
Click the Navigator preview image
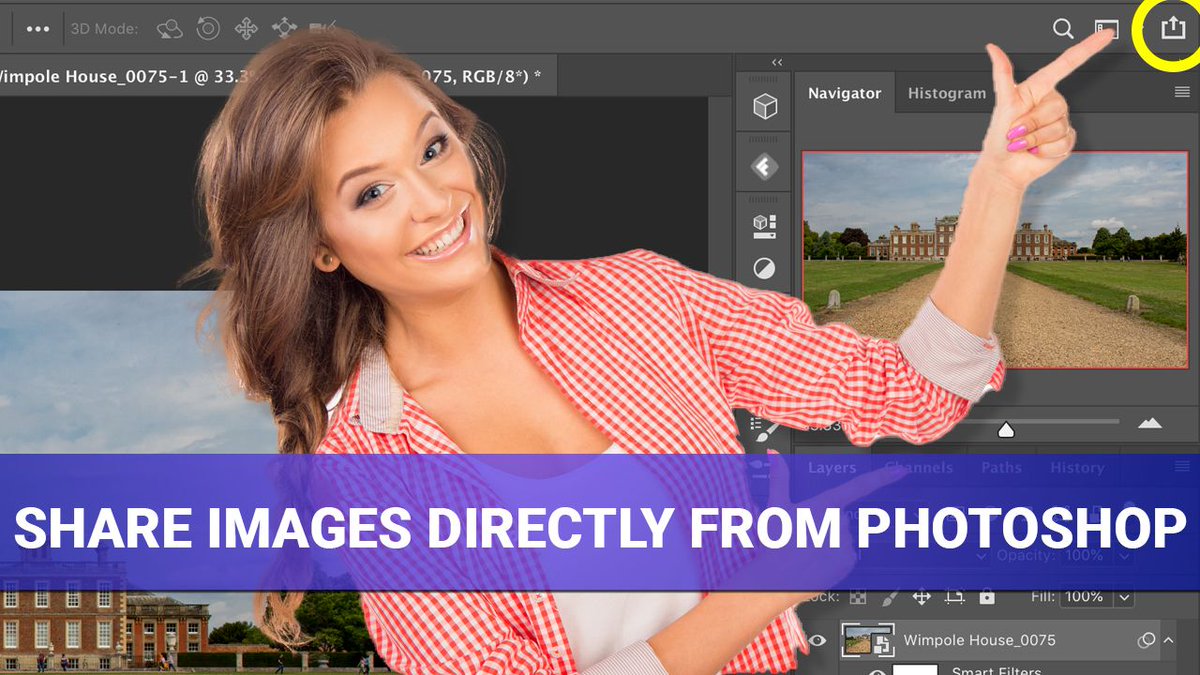995,260
